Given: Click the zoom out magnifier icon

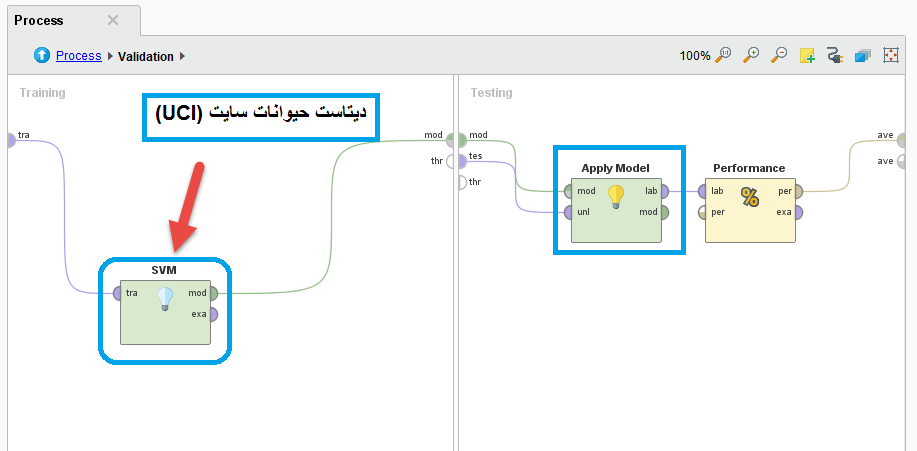Looking at the screenshot, I should coord(779,56).
